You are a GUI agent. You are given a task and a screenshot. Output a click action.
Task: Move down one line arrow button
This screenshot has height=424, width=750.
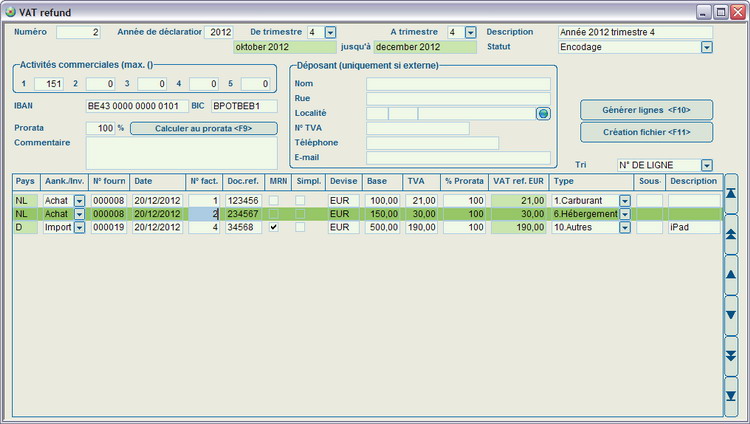click(x=731, y=315)
